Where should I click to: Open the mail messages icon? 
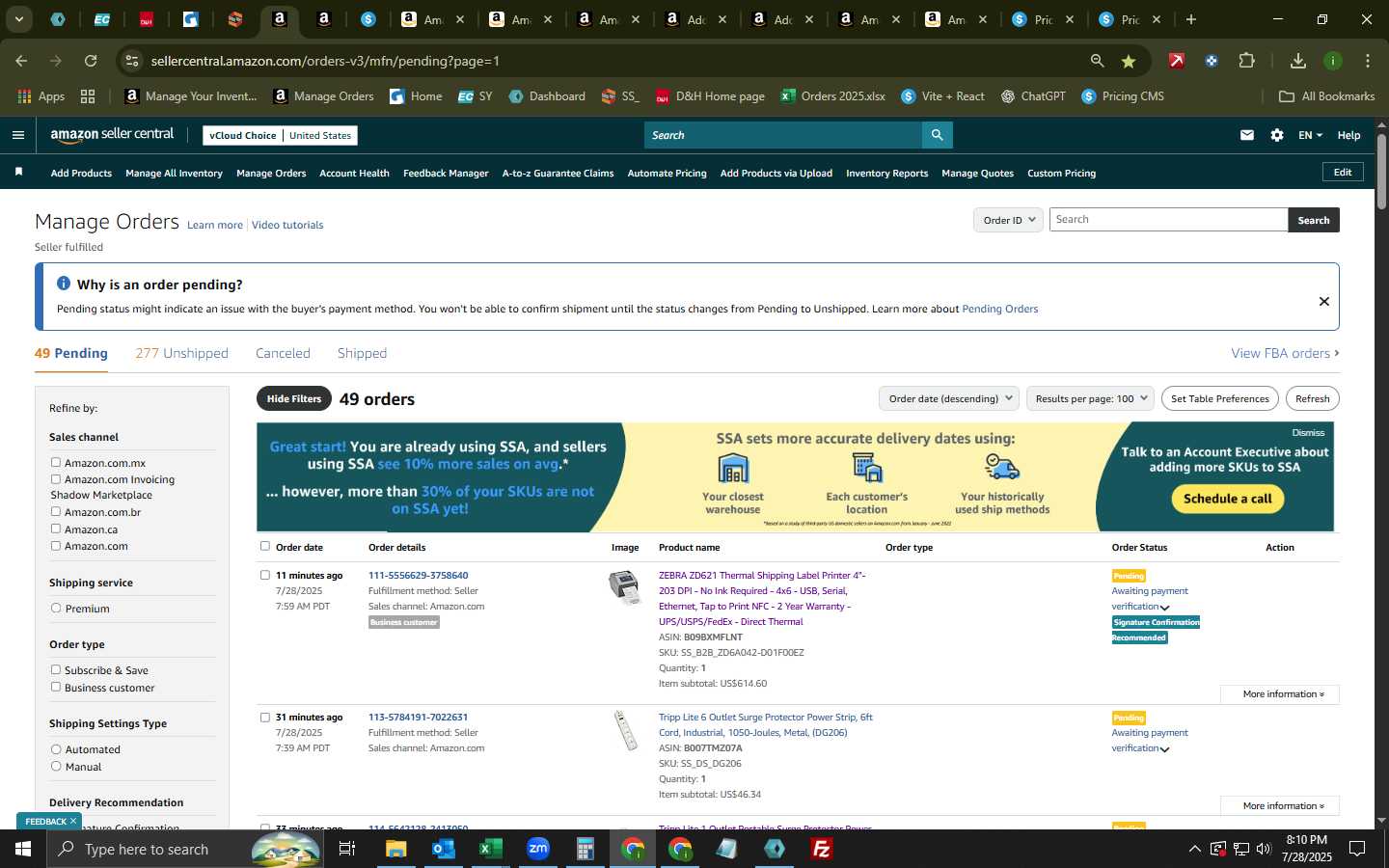pyautogui.click(x=1247, y=135)
